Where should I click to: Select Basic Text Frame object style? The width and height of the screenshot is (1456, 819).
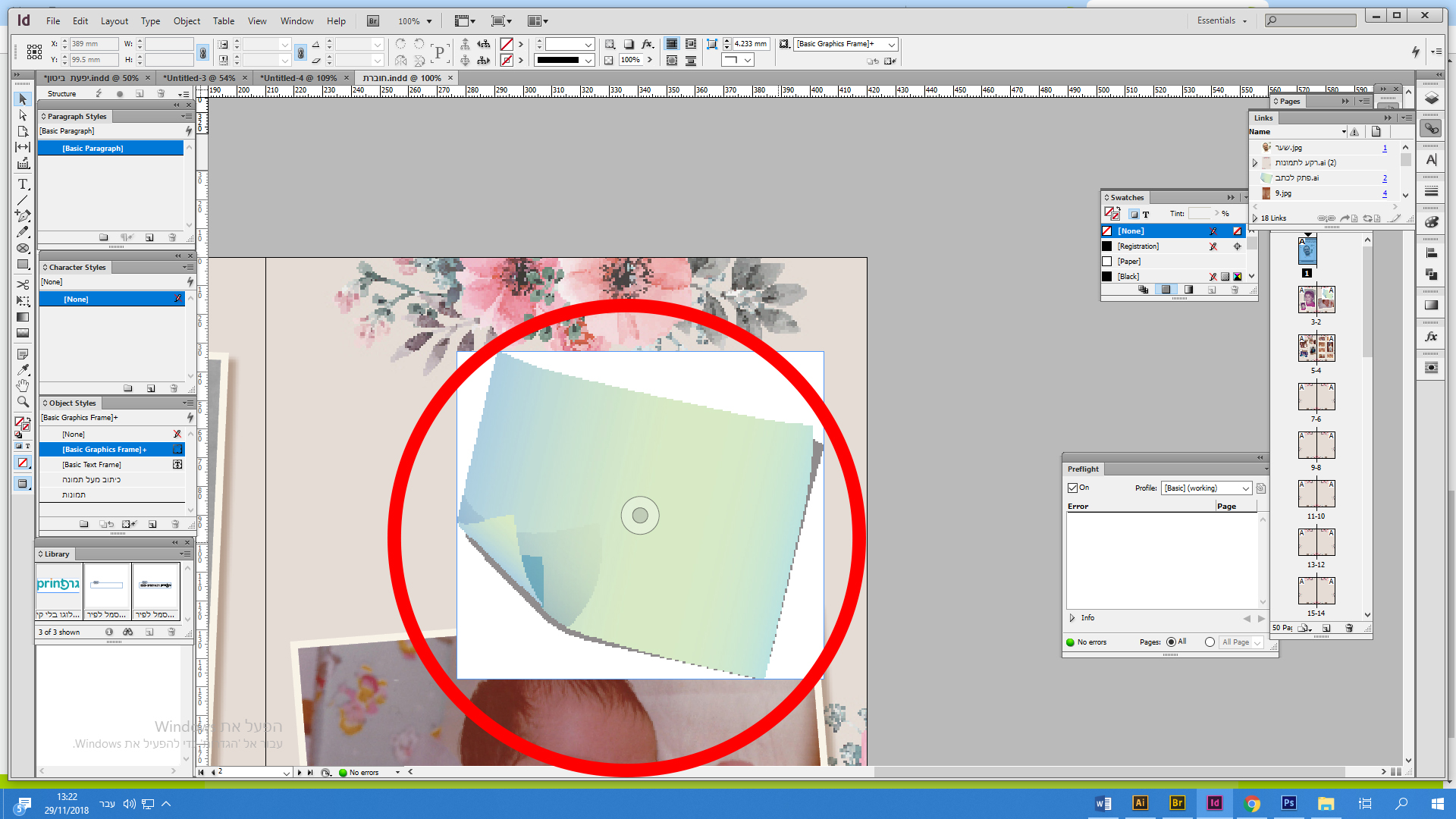(92, 465)
